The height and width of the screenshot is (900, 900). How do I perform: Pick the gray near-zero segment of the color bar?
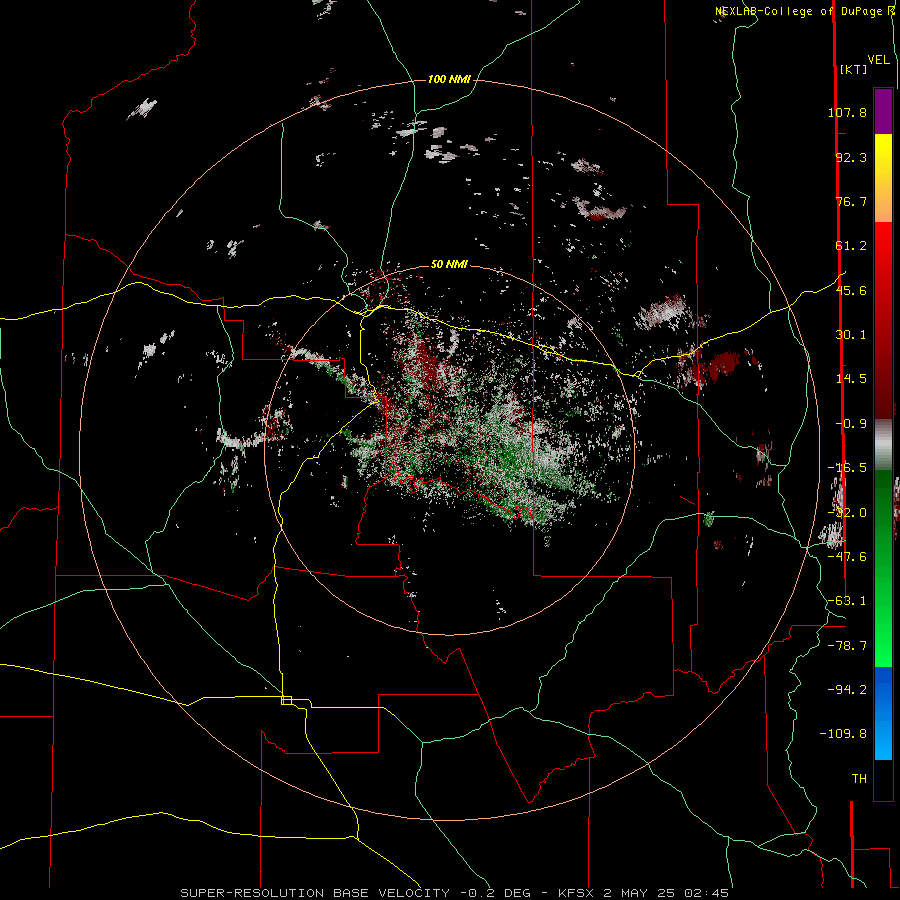coord(883,445)
